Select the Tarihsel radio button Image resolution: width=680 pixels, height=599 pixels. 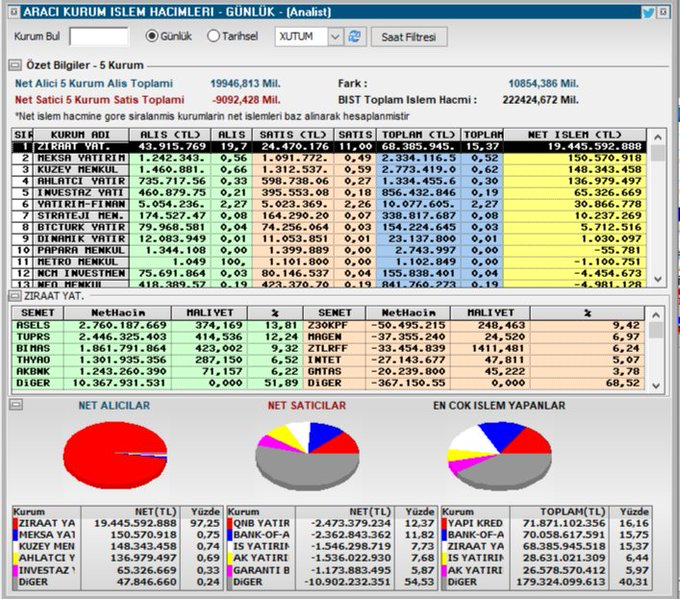[213, 36]
